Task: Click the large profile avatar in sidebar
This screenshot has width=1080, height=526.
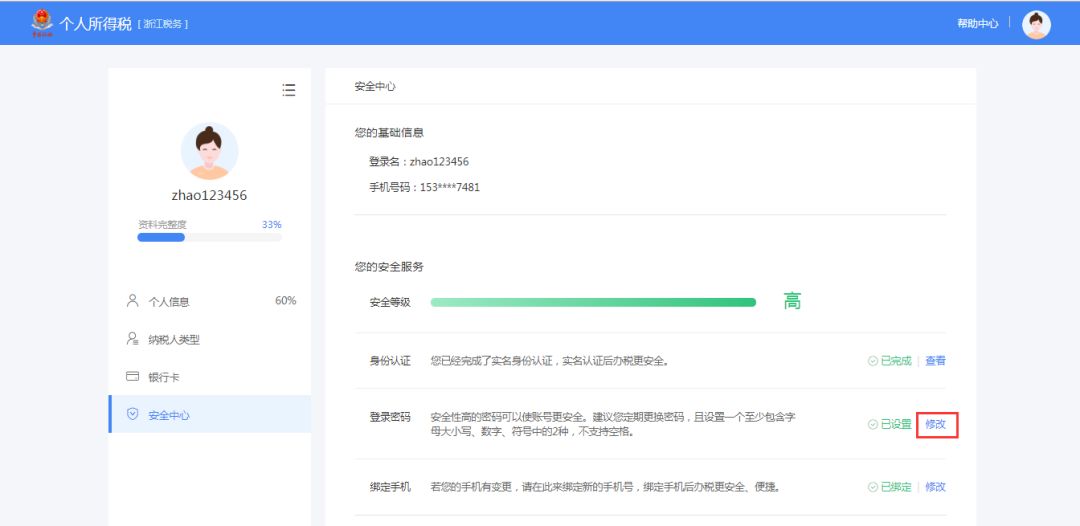Action: tap(209, 151)
